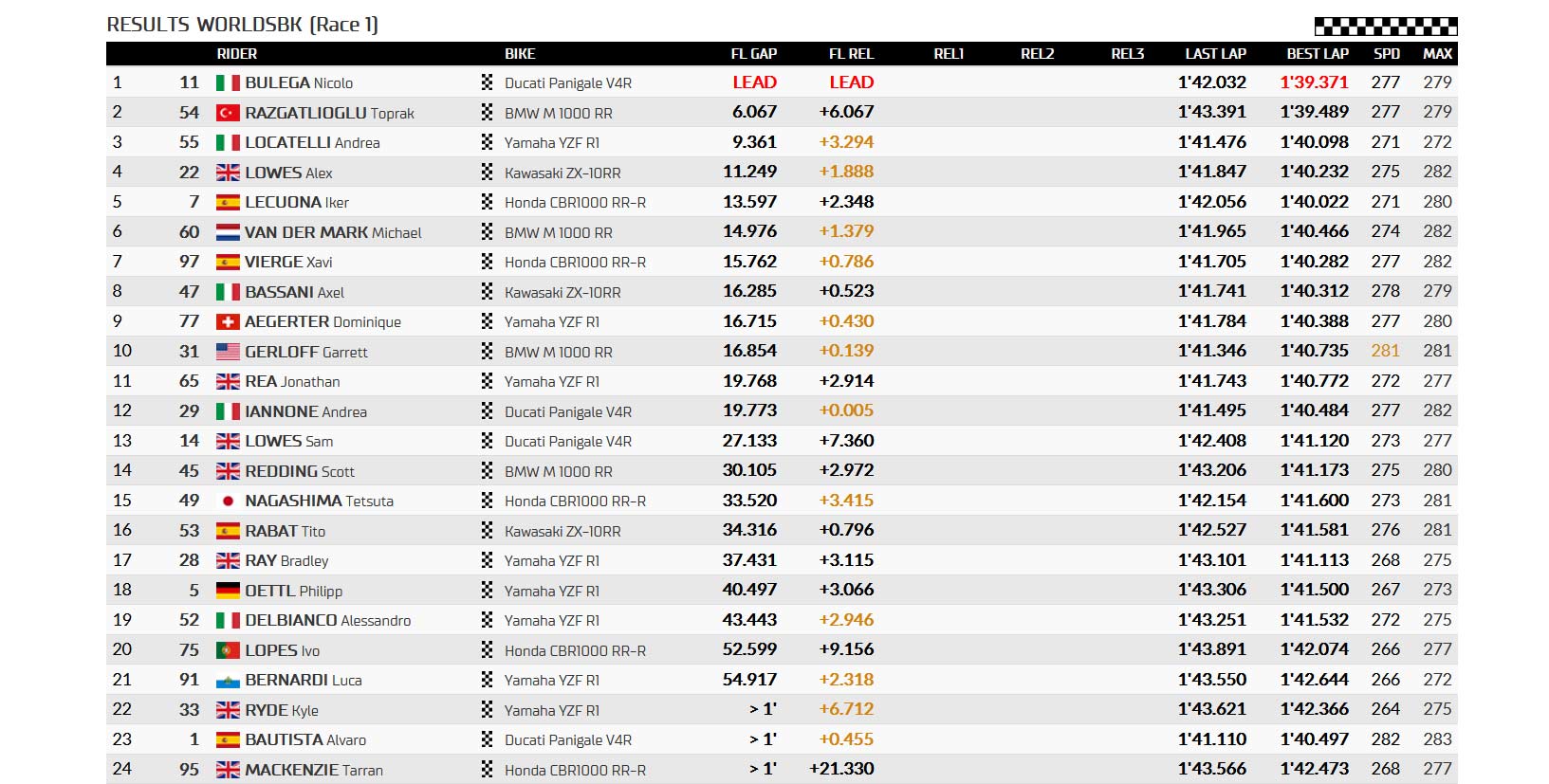Click Sam Lowes' FL GAP value 27.133
Image resolution: width=1549 pixels, height=784 pixels.
coord(750,441)
